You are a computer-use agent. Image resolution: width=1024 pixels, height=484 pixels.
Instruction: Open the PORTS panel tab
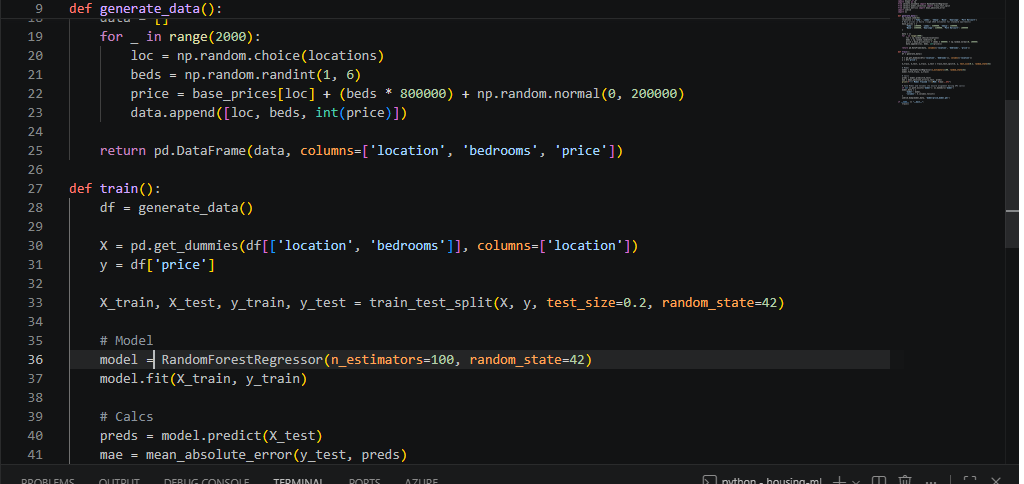pos(364,482)
